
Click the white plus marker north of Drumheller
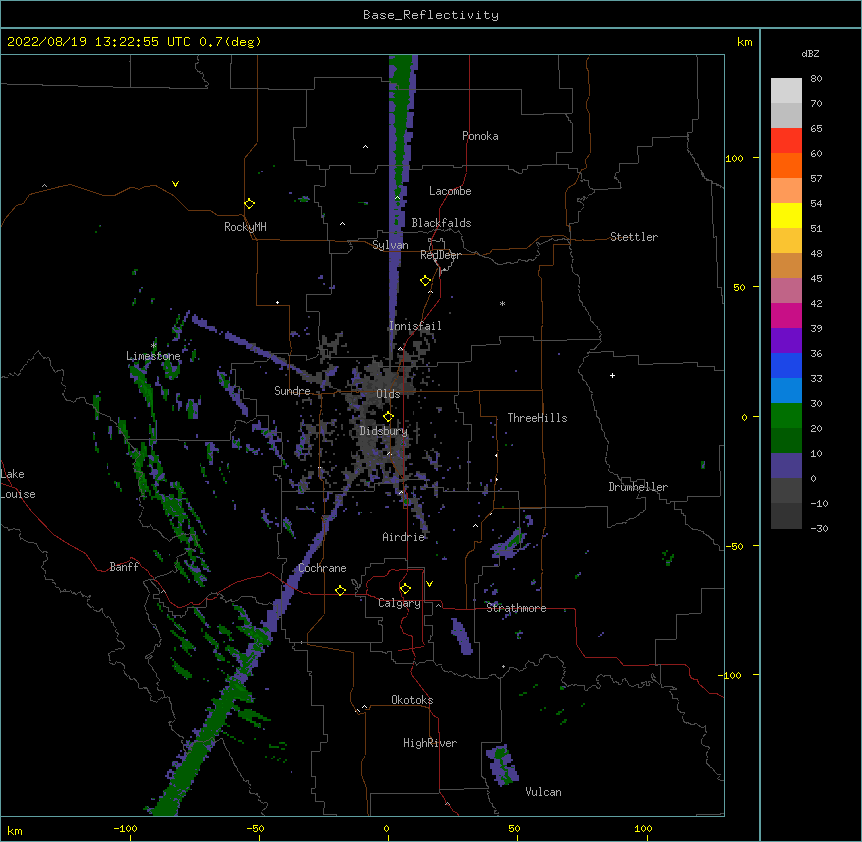tap(612, 375)
